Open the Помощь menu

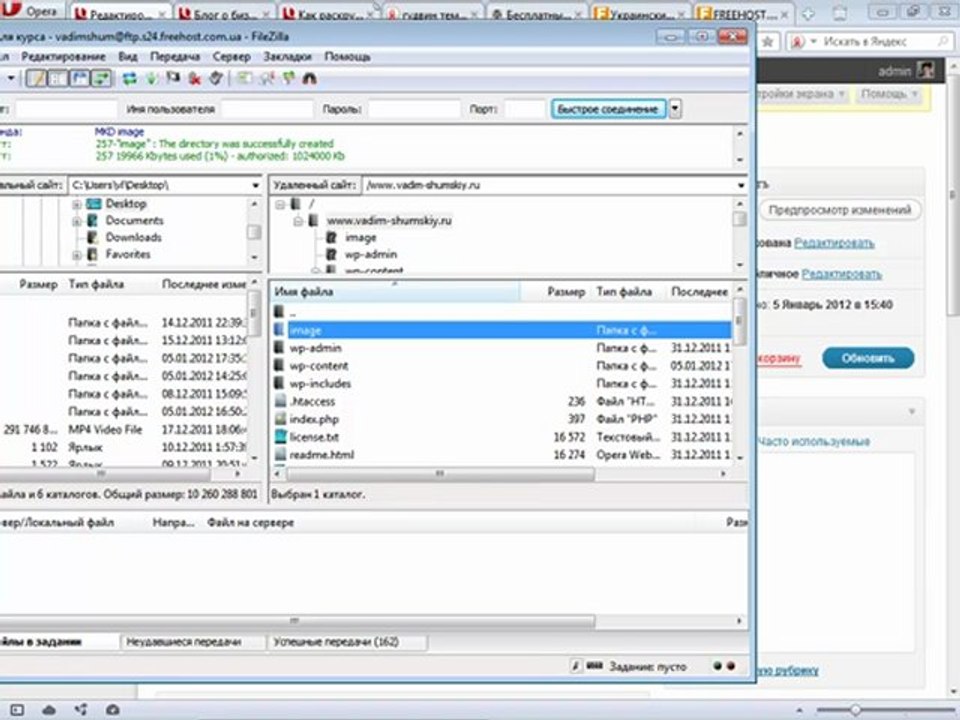pos(347,56)
